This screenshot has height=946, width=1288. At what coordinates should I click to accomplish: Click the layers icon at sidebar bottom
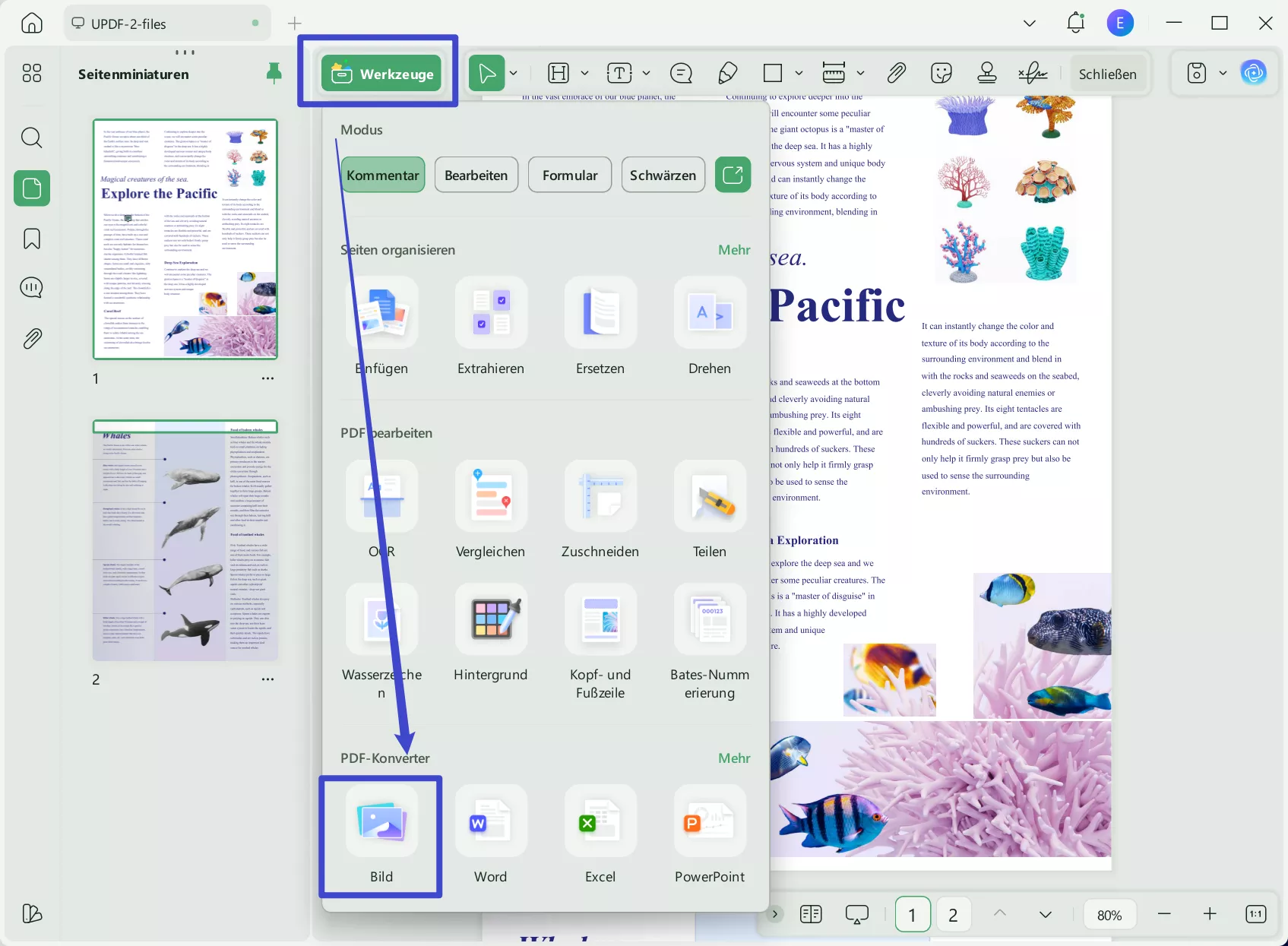(32, 913)
